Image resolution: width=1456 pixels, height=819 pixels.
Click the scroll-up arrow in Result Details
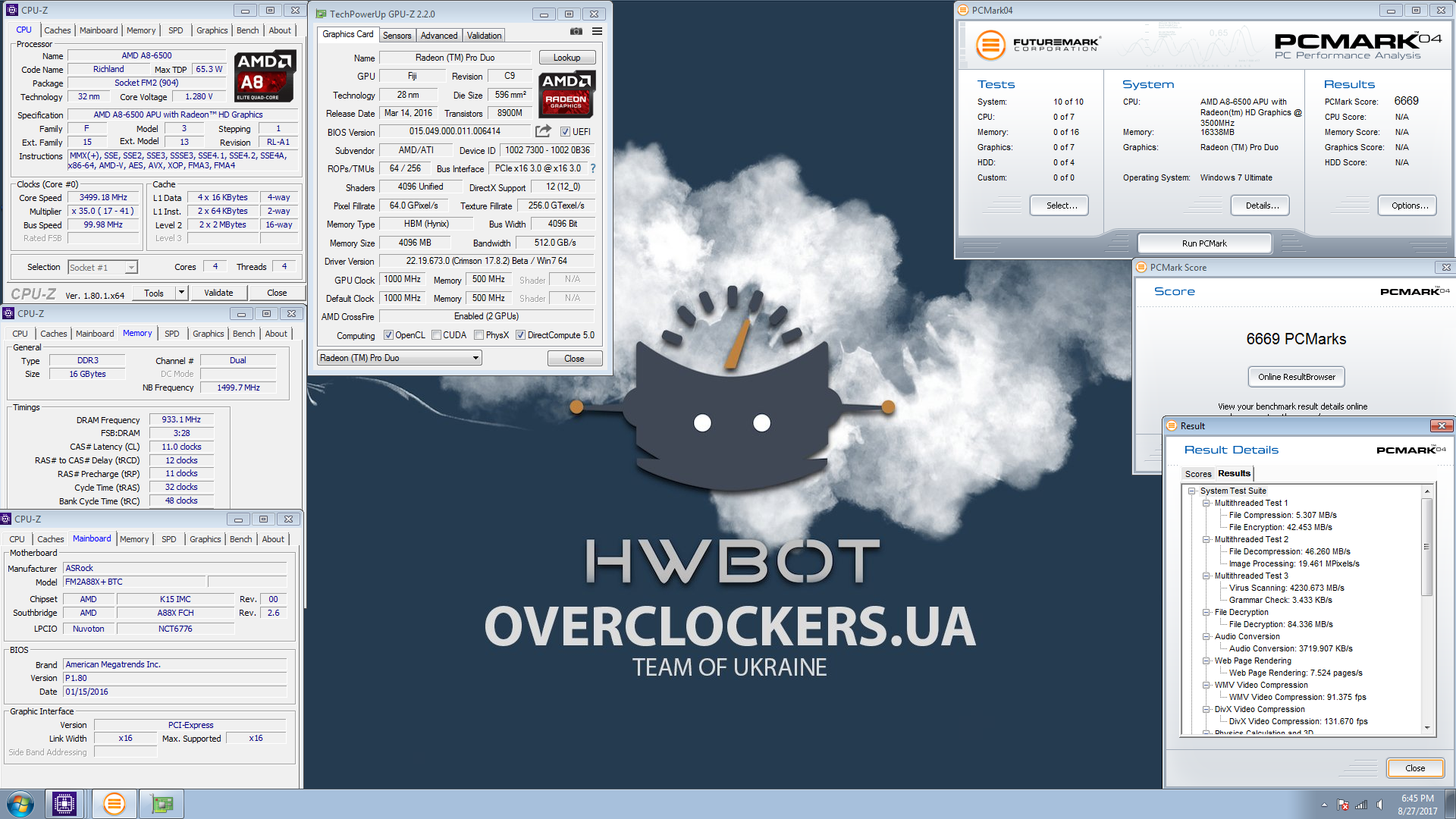coord(1426,491)
